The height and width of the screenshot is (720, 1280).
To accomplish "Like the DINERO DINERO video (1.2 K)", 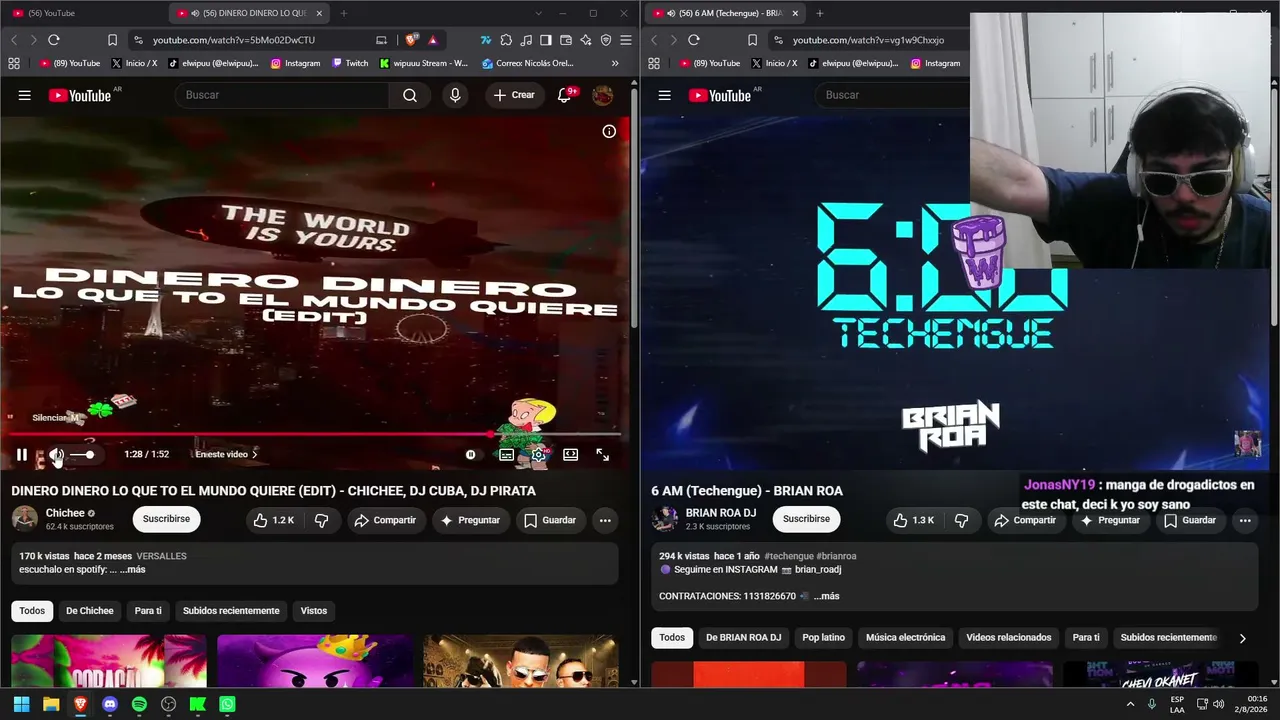I will 274,520.
